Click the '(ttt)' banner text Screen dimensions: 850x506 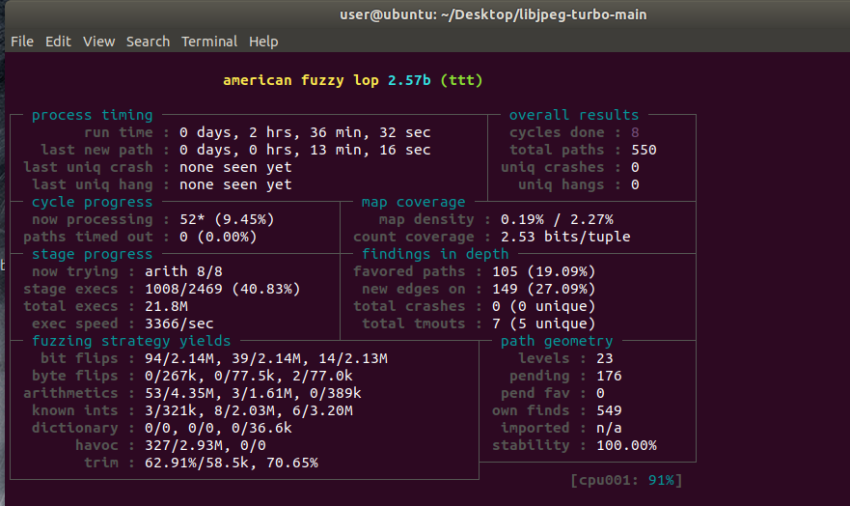click(461, 80)
